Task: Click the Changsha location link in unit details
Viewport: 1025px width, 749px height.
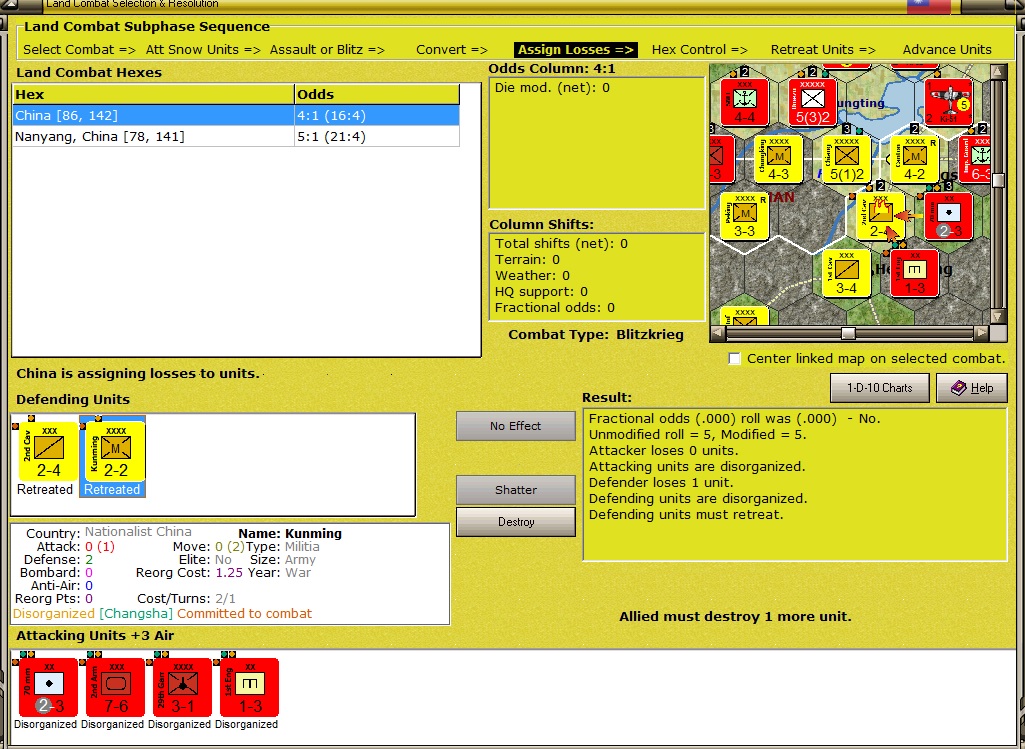Action: [136, 614]
